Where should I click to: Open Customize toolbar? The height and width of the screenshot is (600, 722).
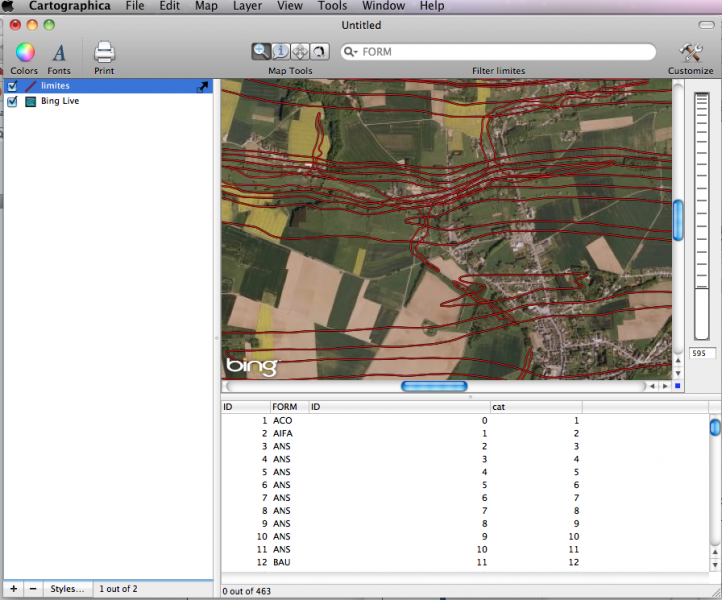(x=690, y=54)
